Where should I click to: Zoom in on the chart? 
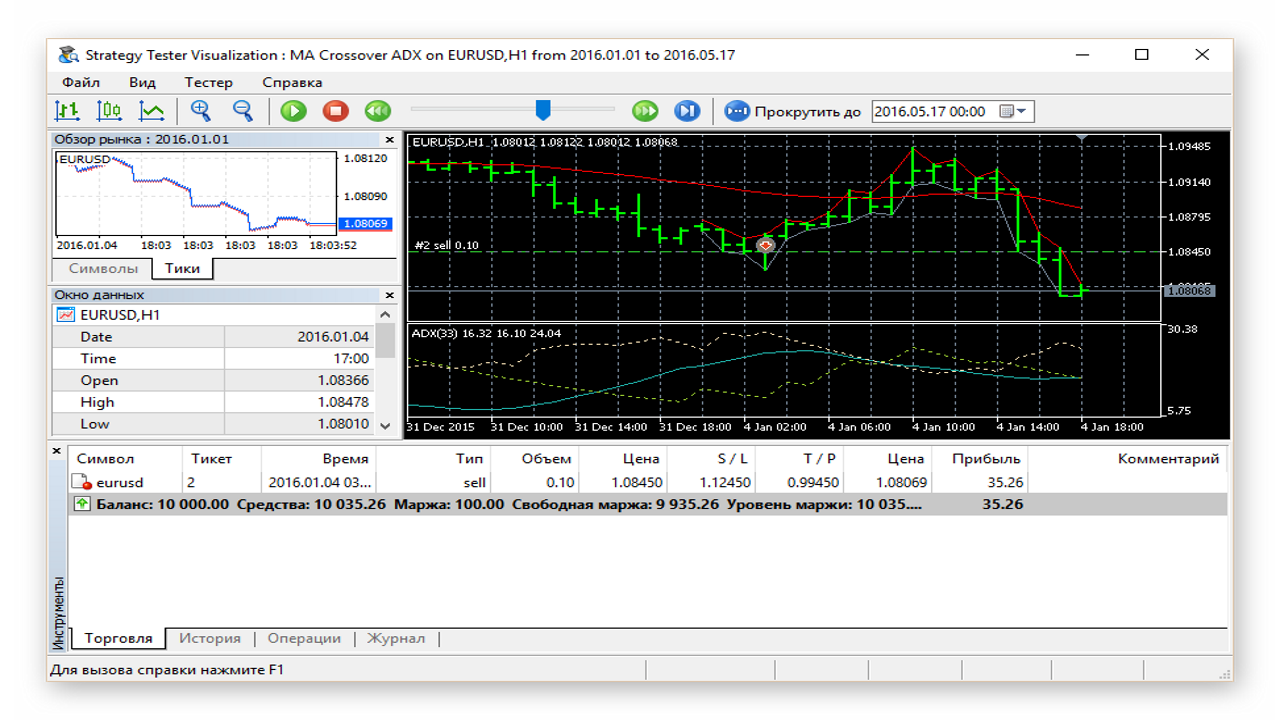[x=201, y=111]
